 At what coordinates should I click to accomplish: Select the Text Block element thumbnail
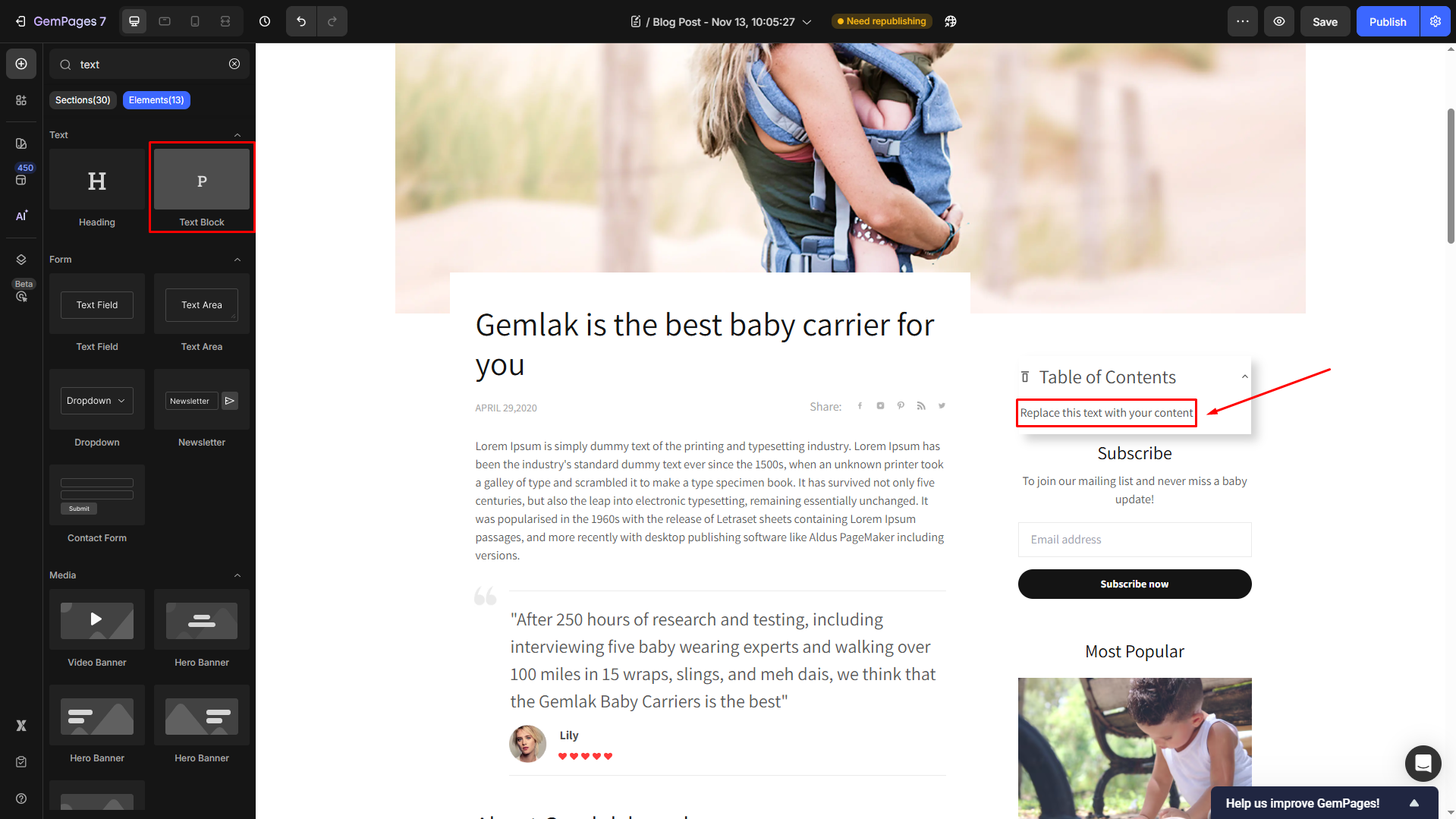pyautogui.click(x=202, y=179)
